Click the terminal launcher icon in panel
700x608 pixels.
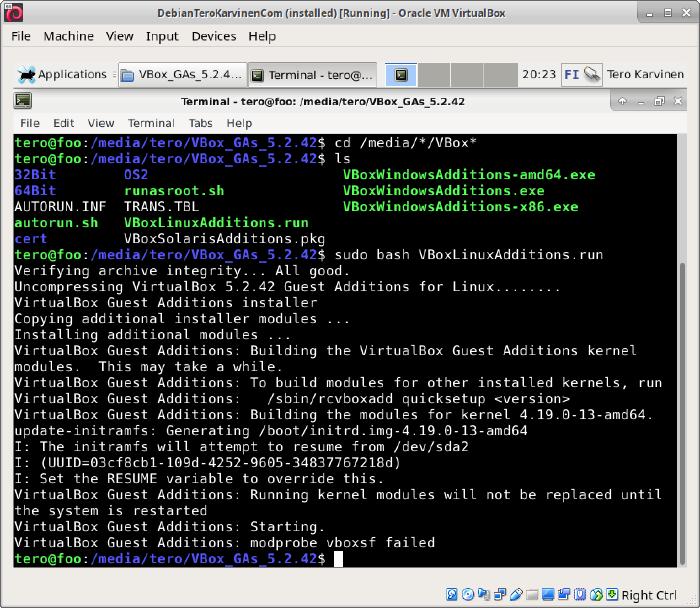[x=400, y=74]
